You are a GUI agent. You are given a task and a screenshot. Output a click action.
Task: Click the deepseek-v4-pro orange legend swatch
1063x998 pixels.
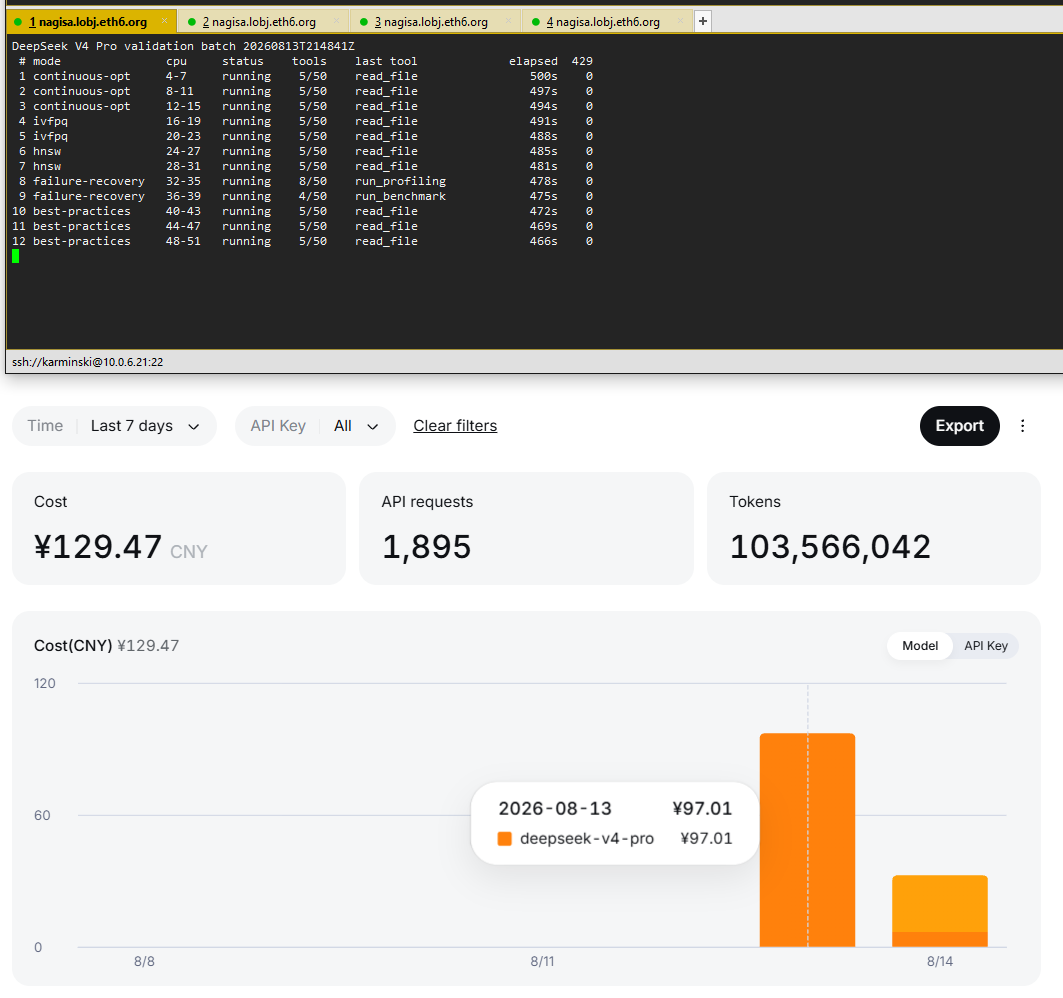(504, 839)
